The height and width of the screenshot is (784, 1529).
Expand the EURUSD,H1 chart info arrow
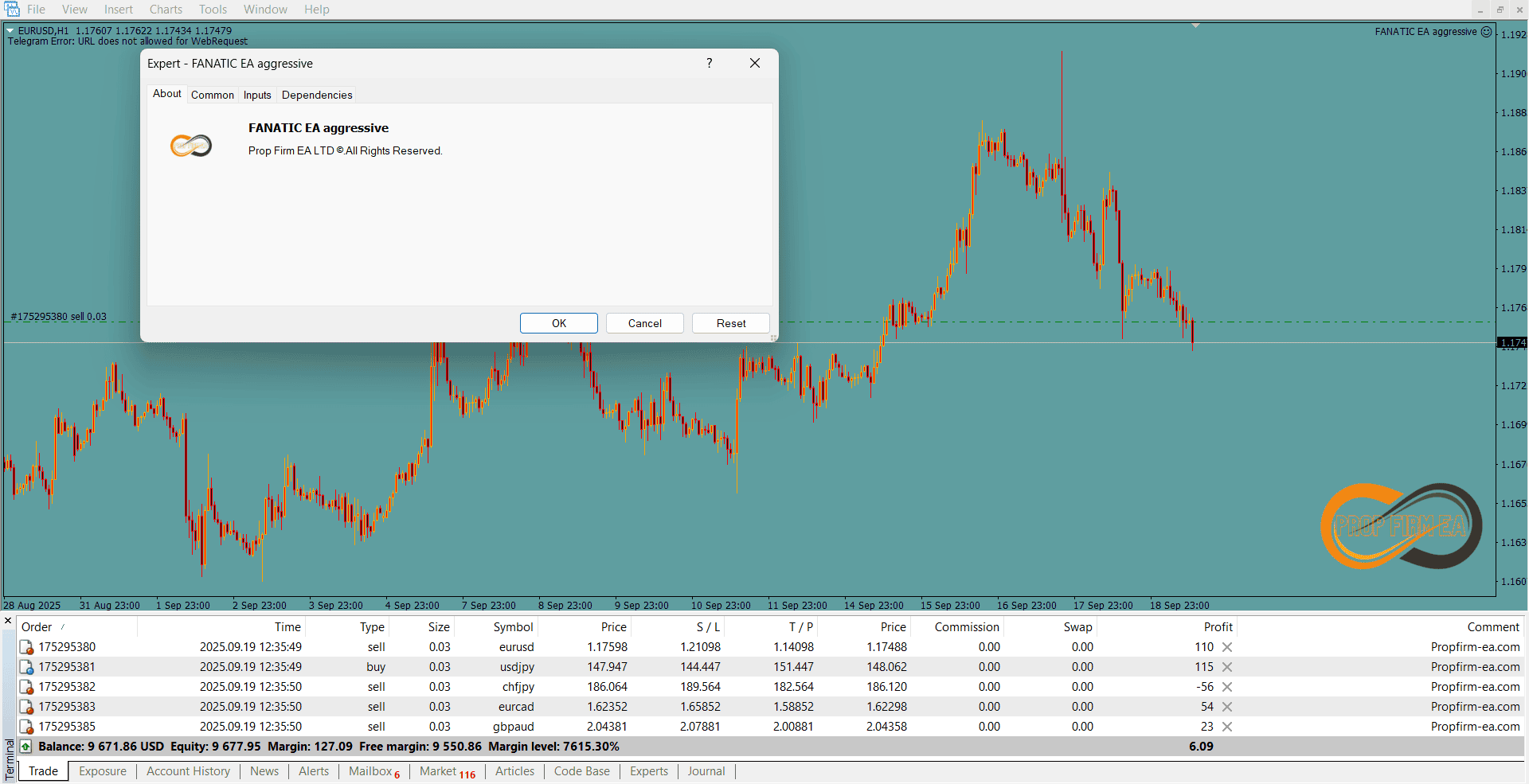(x=10, y=31)
